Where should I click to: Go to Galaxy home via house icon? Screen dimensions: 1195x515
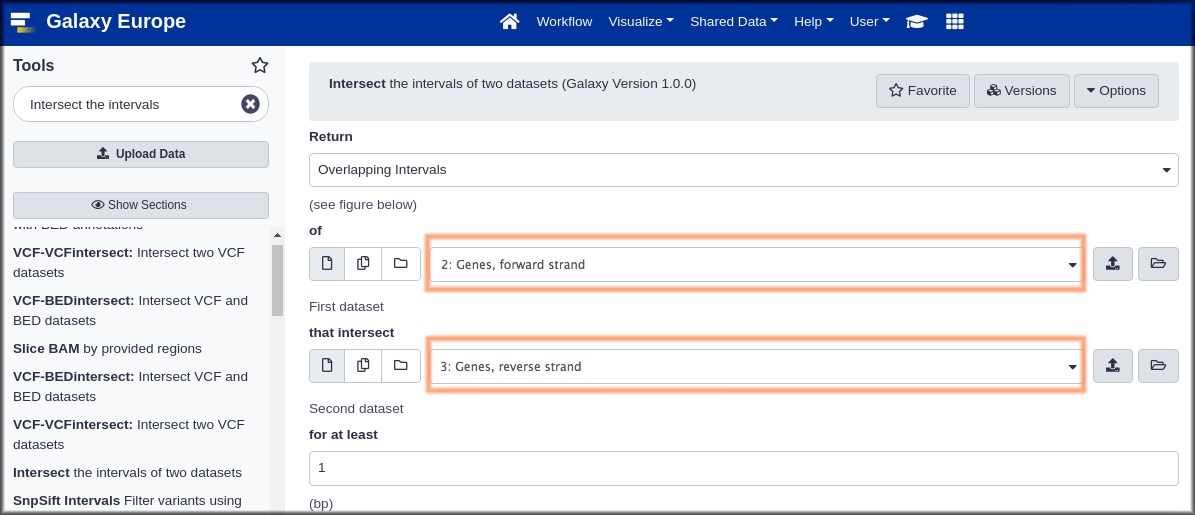point(509,21)
